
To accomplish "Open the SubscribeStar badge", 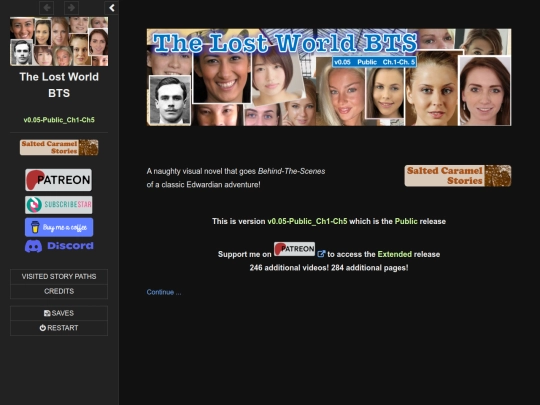I will 59,205.
